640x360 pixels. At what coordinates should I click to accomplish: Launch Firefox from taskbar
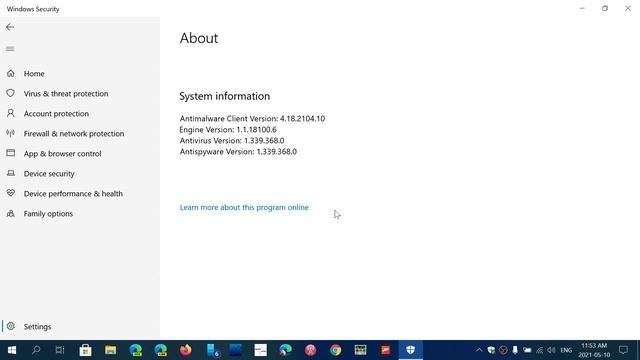(x=186, y=350)
